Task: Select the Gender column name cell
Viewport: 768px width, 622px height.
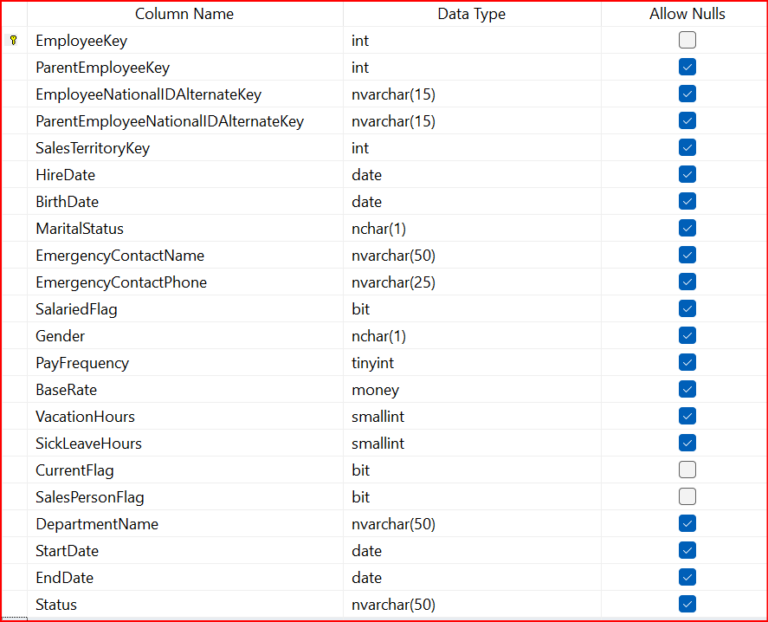Action: pyautogui.click(x=185, y=335)
